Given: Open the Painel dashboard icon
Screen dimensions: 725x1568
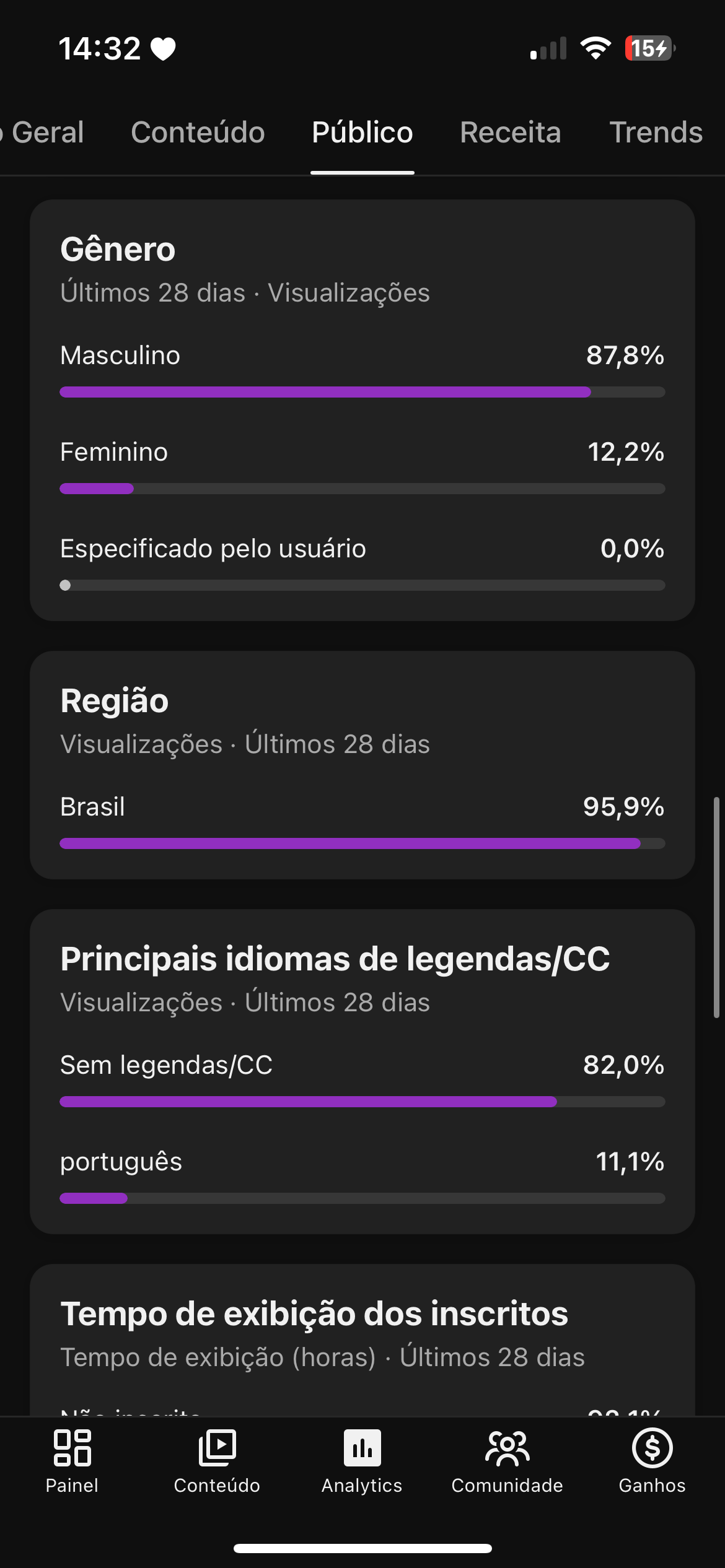Looking at the screenshot, I should (x=72, y=1448).
